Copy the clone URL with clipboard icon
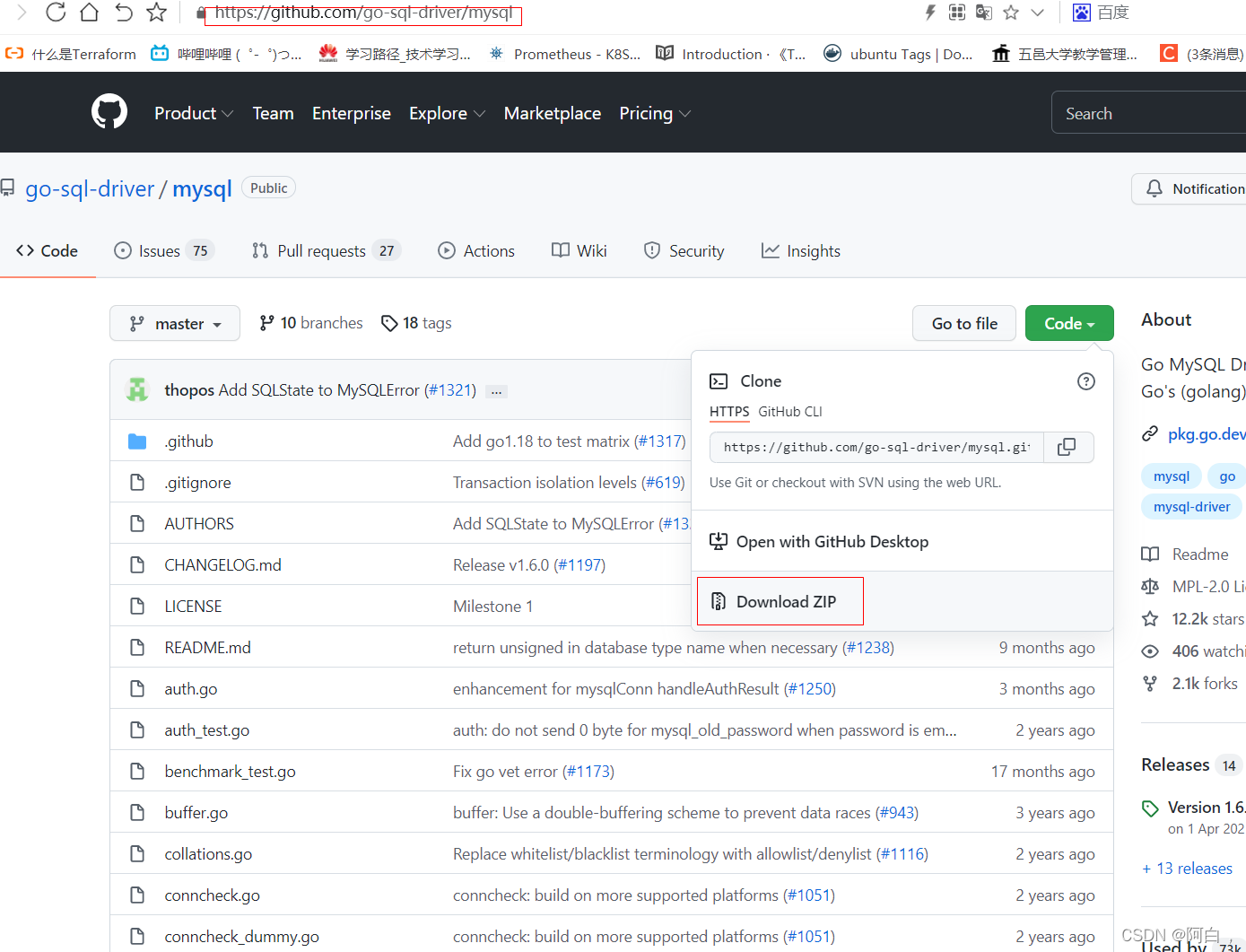This screenshot has width=1246, height=952. click(x=1067, y=447)
